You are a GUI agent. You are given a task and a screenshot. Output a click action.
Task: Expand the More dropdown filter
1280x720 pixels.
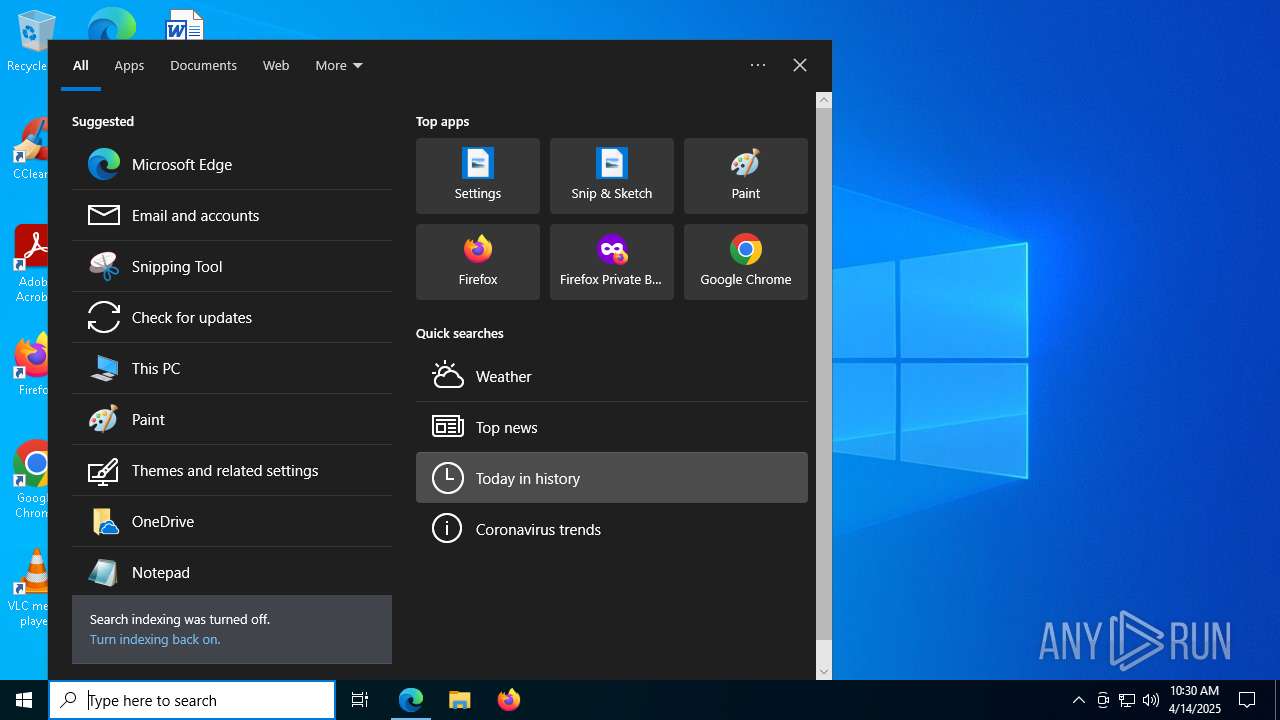339,65
